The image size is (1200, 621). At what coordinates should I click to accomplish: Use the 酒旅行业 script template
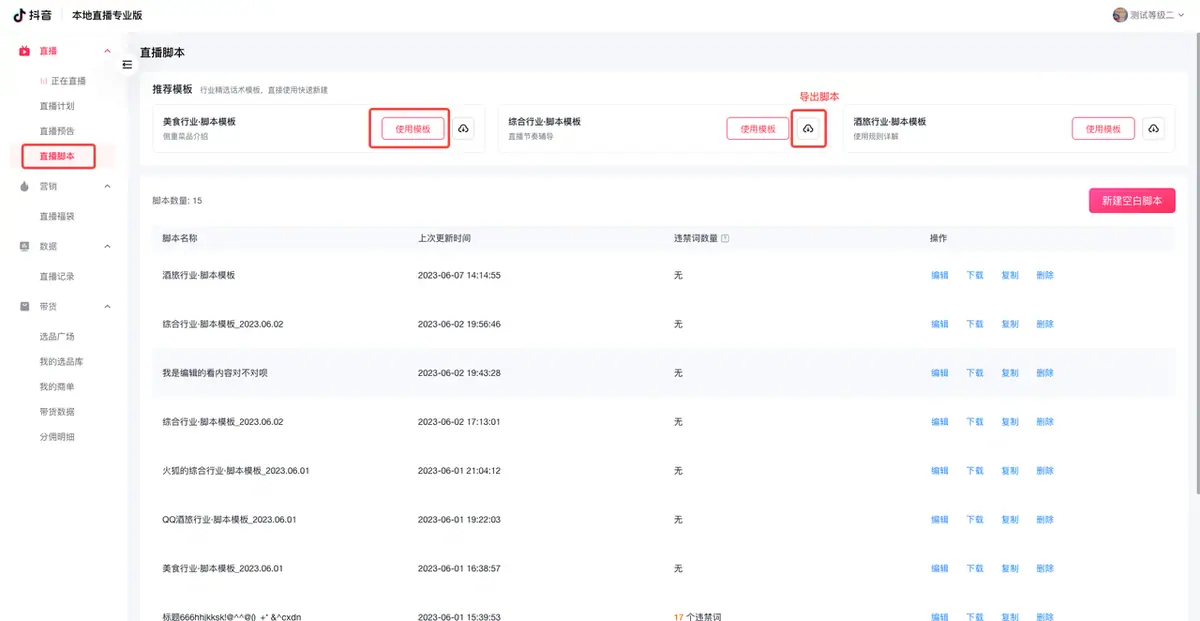point(1104,129)
